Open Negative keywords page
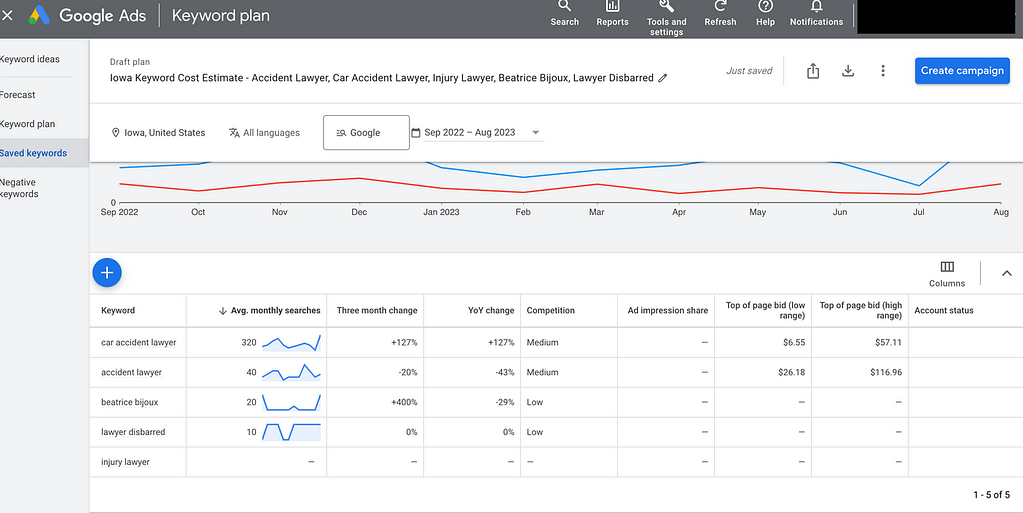The width and height of the screenshot is (1023, 513). pyautogui.click(x=20, y=188)
